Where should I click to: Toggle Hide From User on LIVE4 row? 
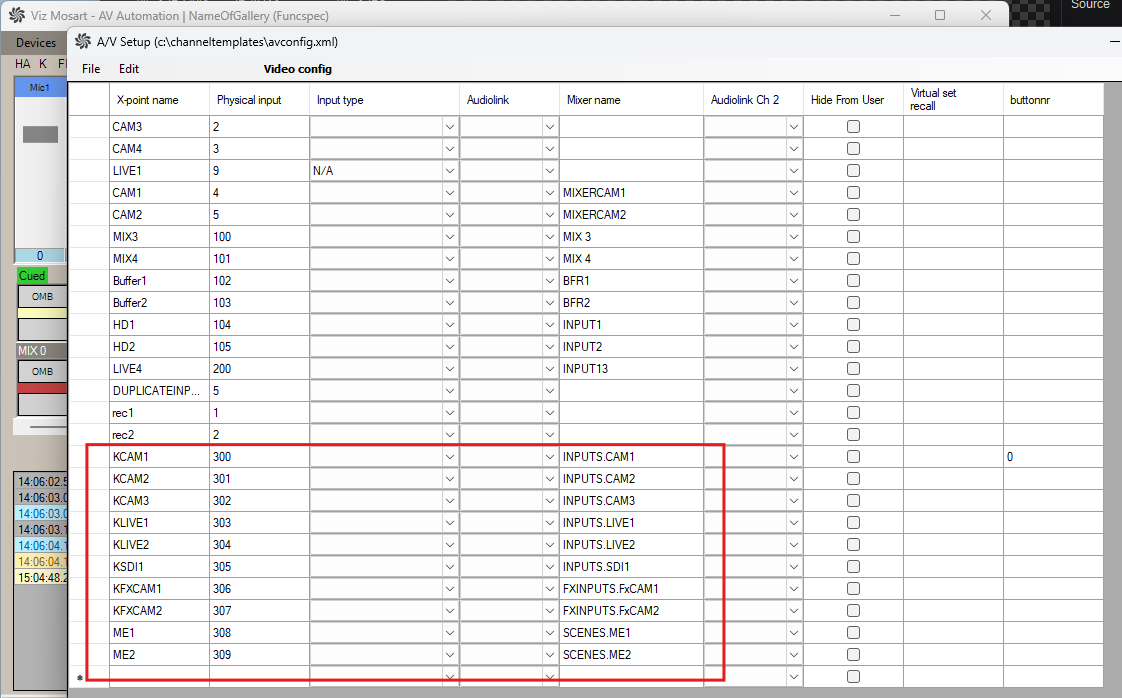(853, 369)
